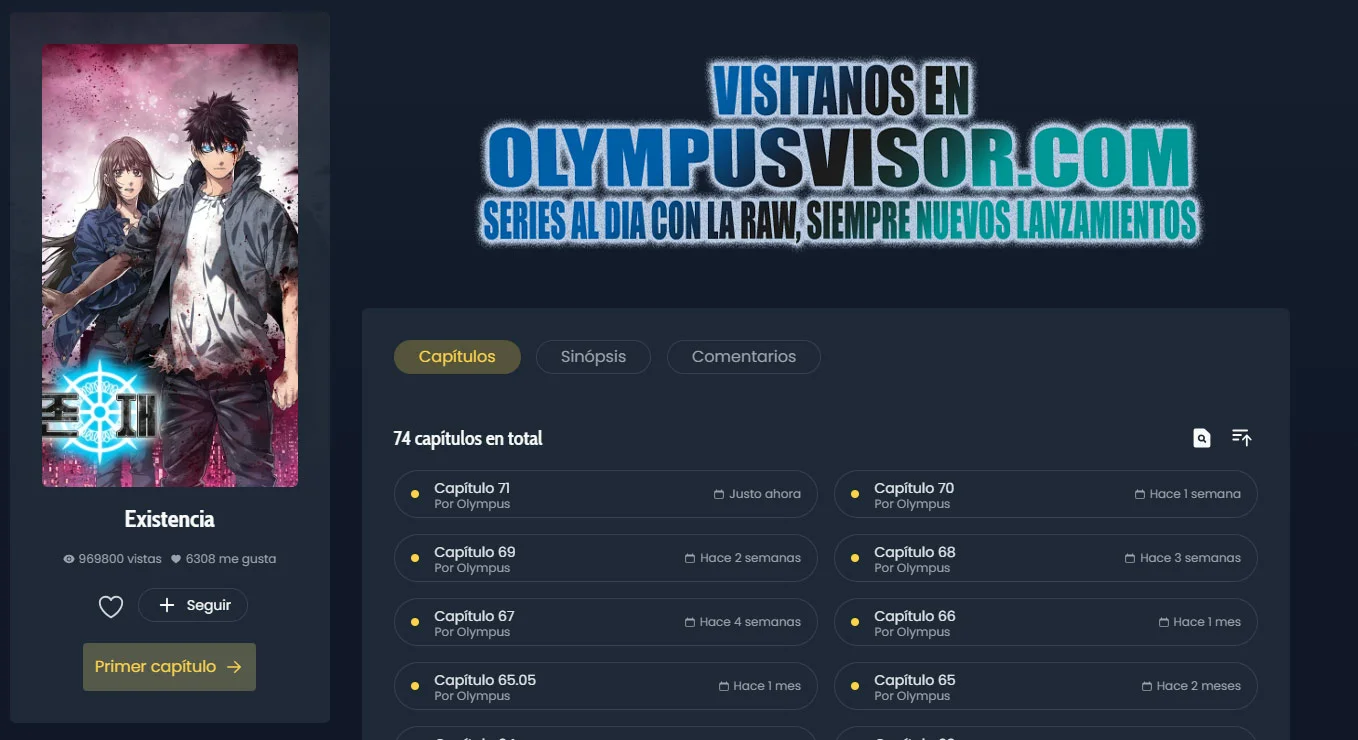Click the plus icon in Seguir button
The image size is (1358, 740).
pos(167,605)
